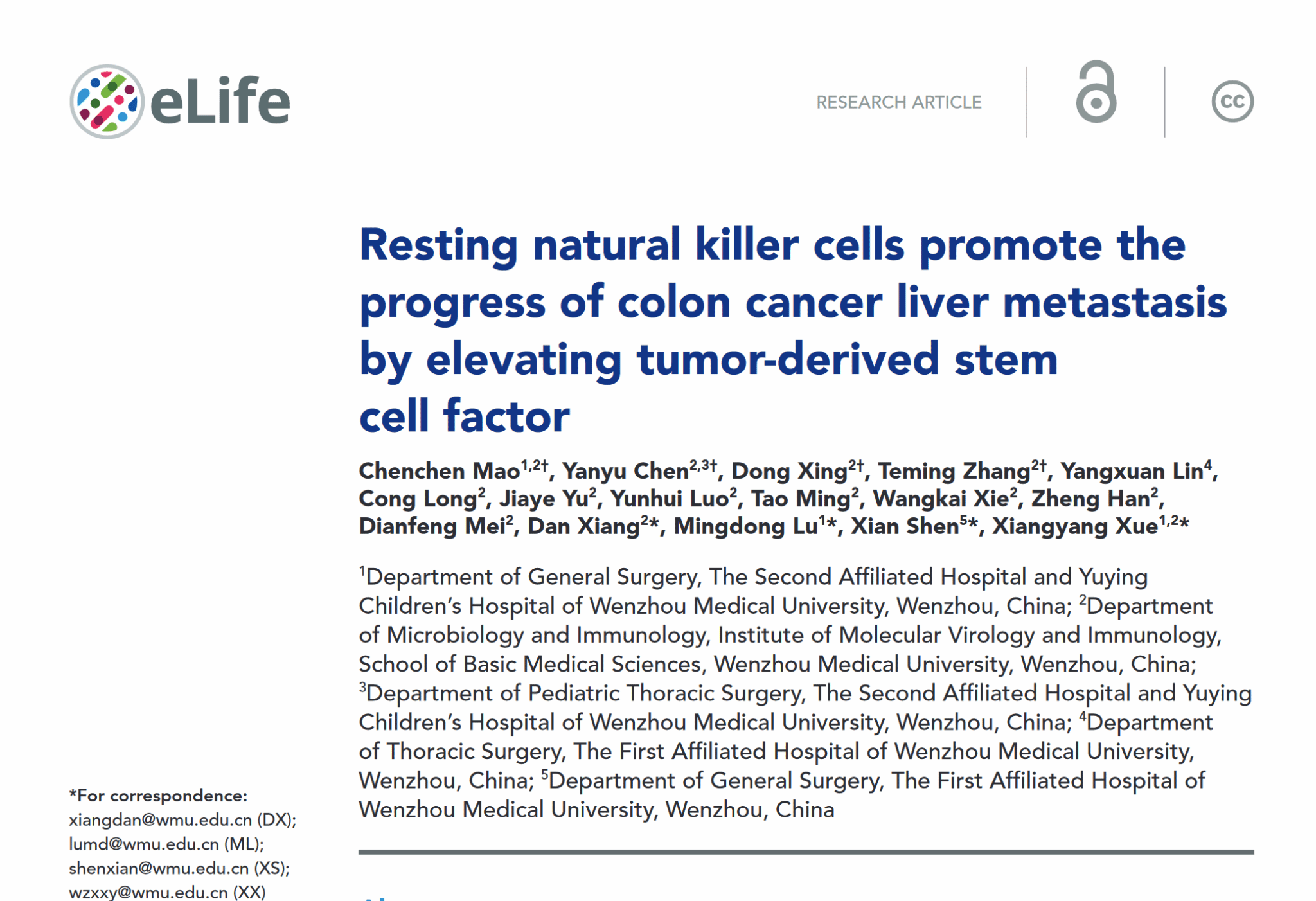Viewport: 1316px width, 901px height.
Task: Click the 'For correspondence' heading
Action: (158, 796)
